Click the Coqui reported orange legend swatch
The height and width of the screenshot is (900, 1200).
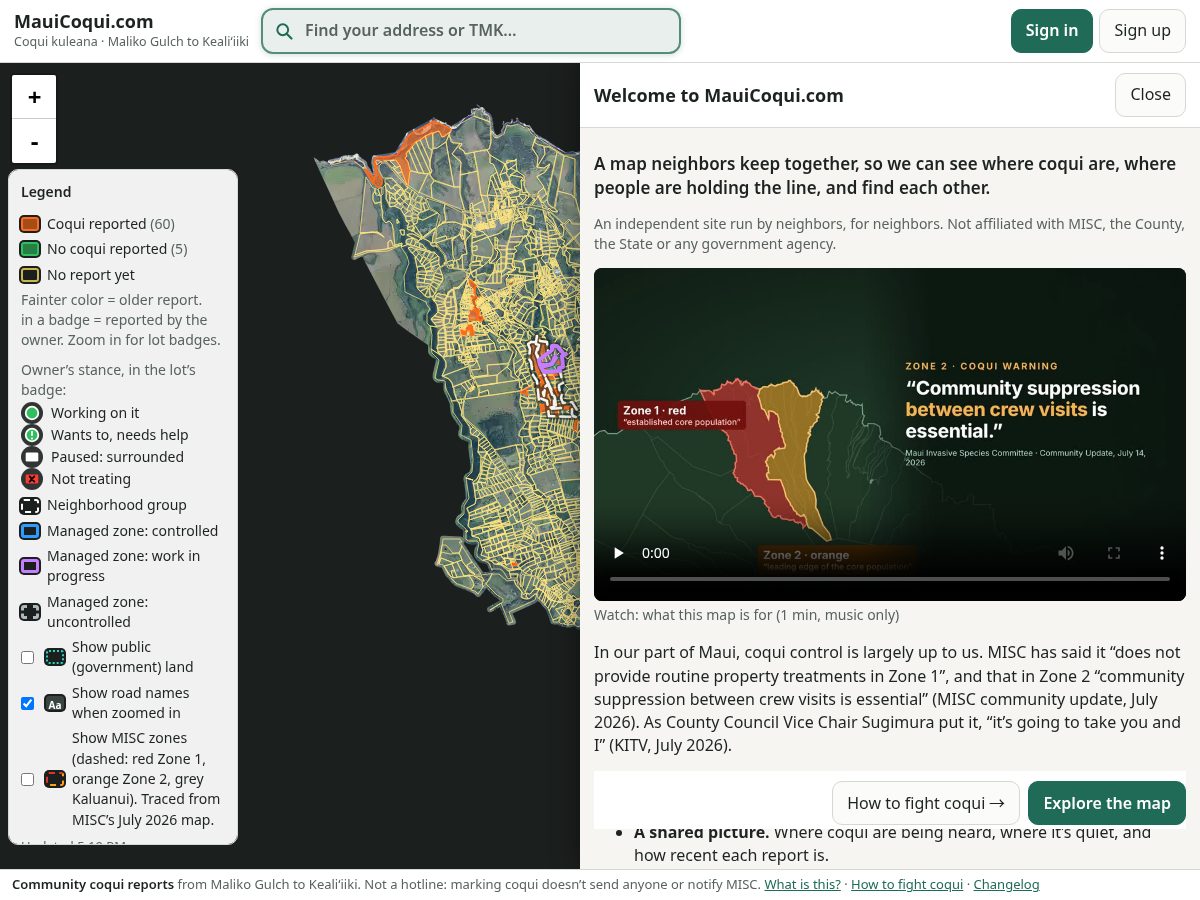pyautogui.click(x=30, y=224)
